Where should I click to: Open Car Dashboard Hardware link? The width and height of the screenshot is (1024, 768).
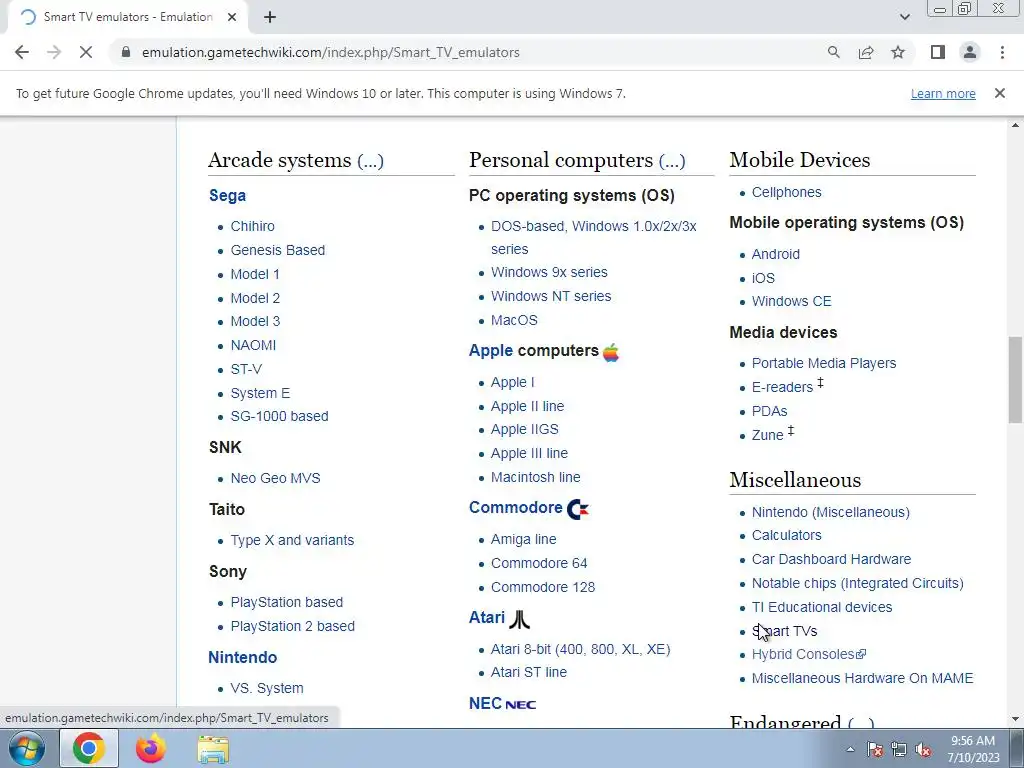pyautogui.click(x=831, y=559)
